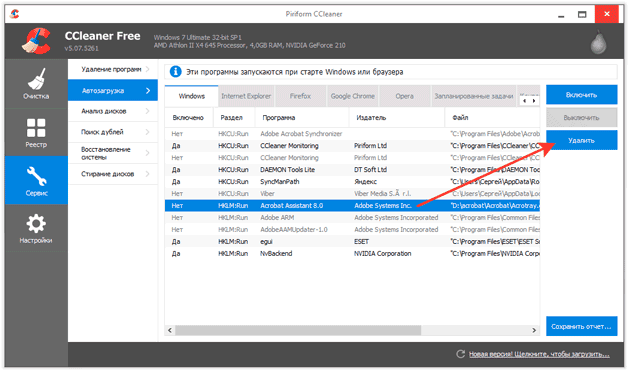The image size is (628, 371).
Task: Click the Включить button
Action: (x=582, y=95)
